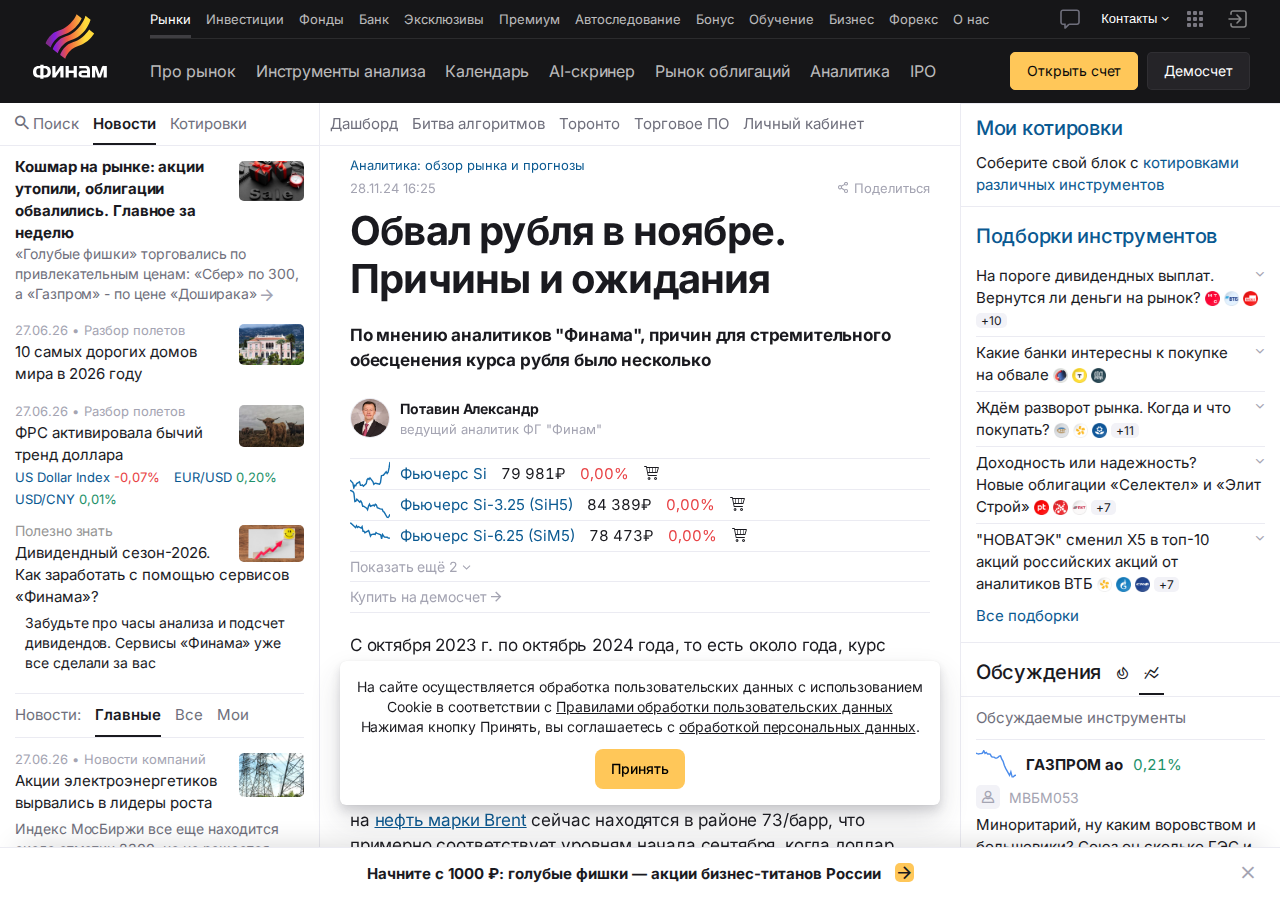
Task: Click the login arrow icon
Action: coord(1238,19)
